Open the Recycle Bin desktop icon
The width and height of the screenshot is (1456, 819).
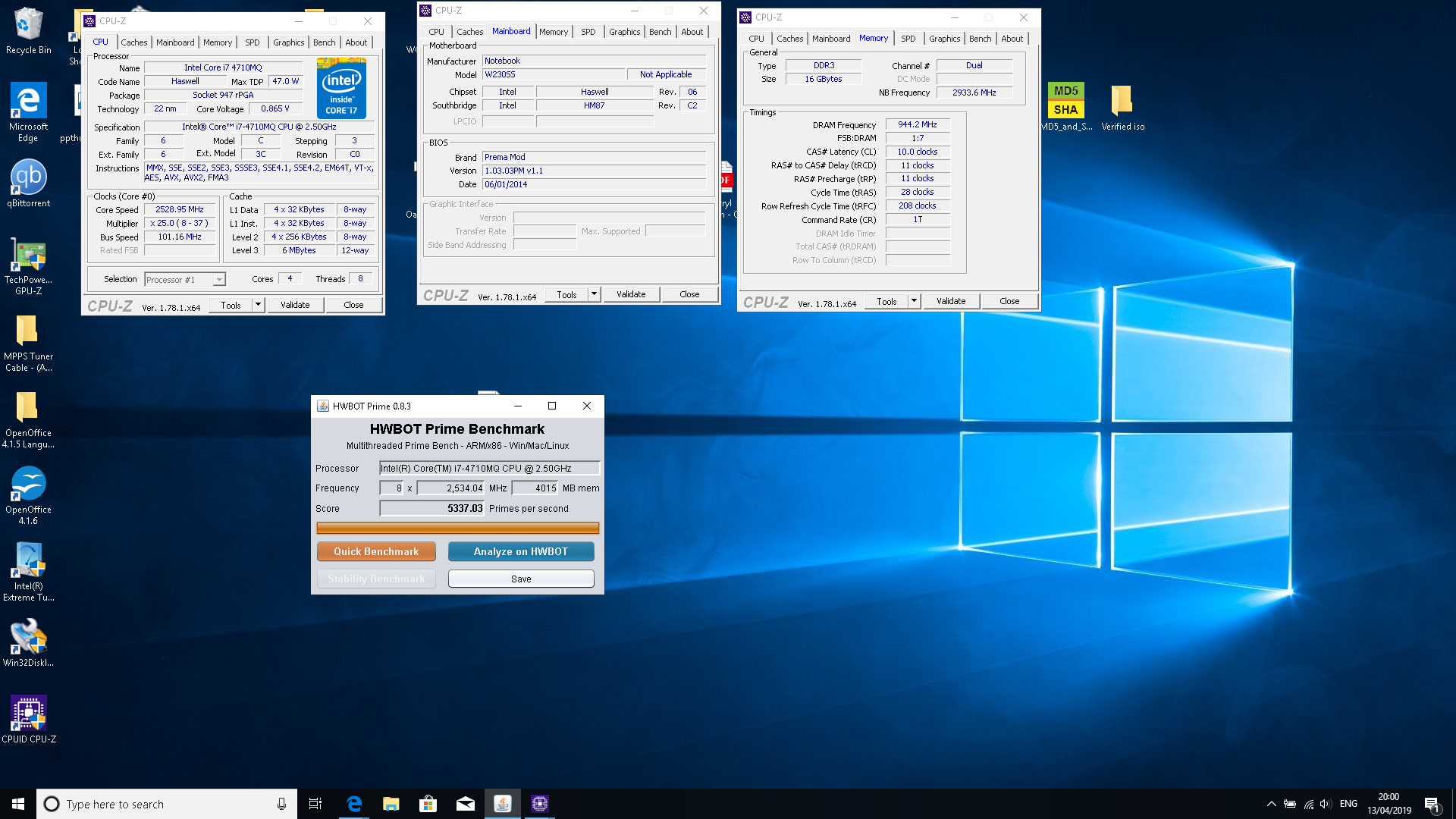(x=28, y=30)
